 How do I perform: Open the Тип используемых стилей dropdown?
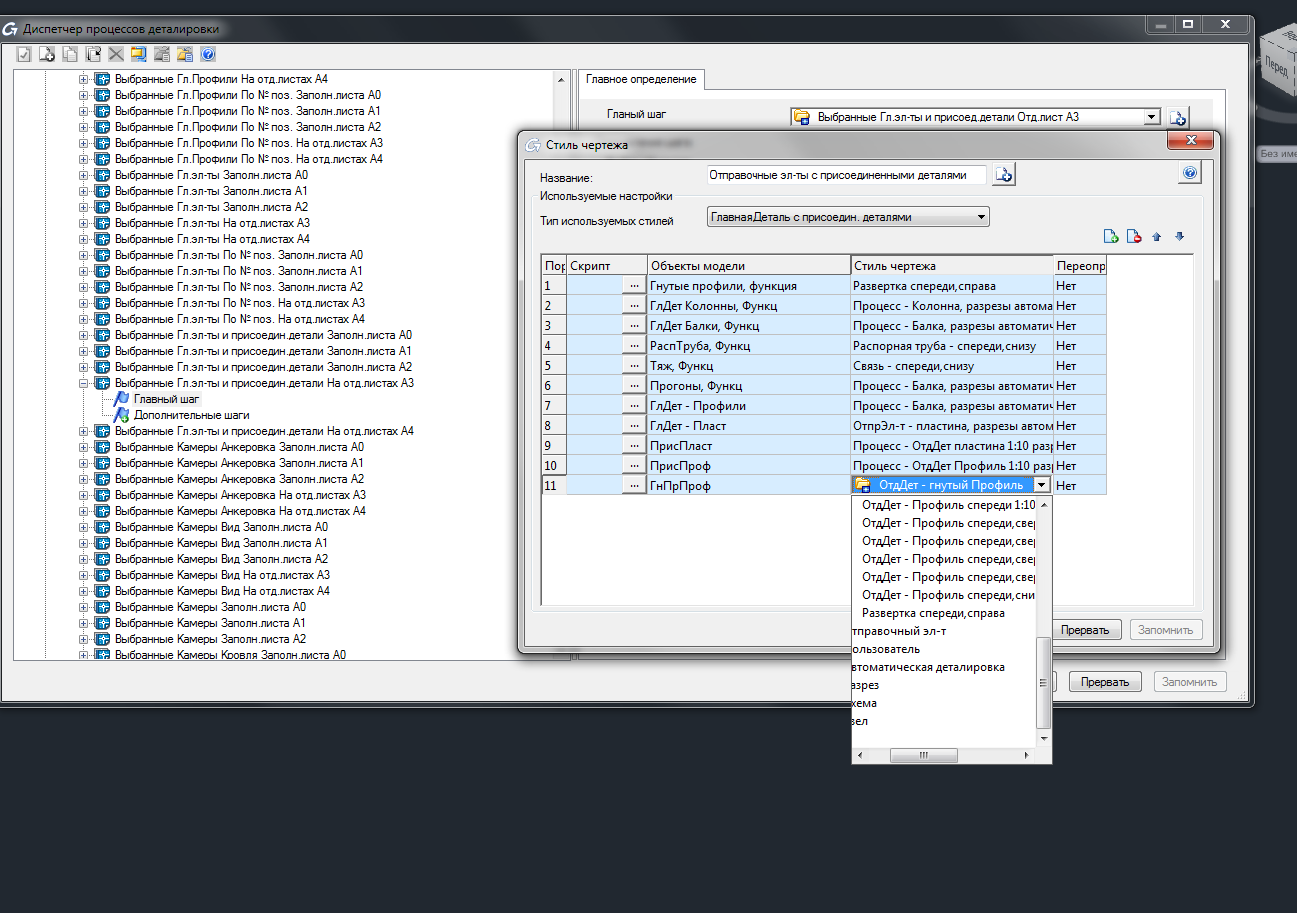coord(981,216)
